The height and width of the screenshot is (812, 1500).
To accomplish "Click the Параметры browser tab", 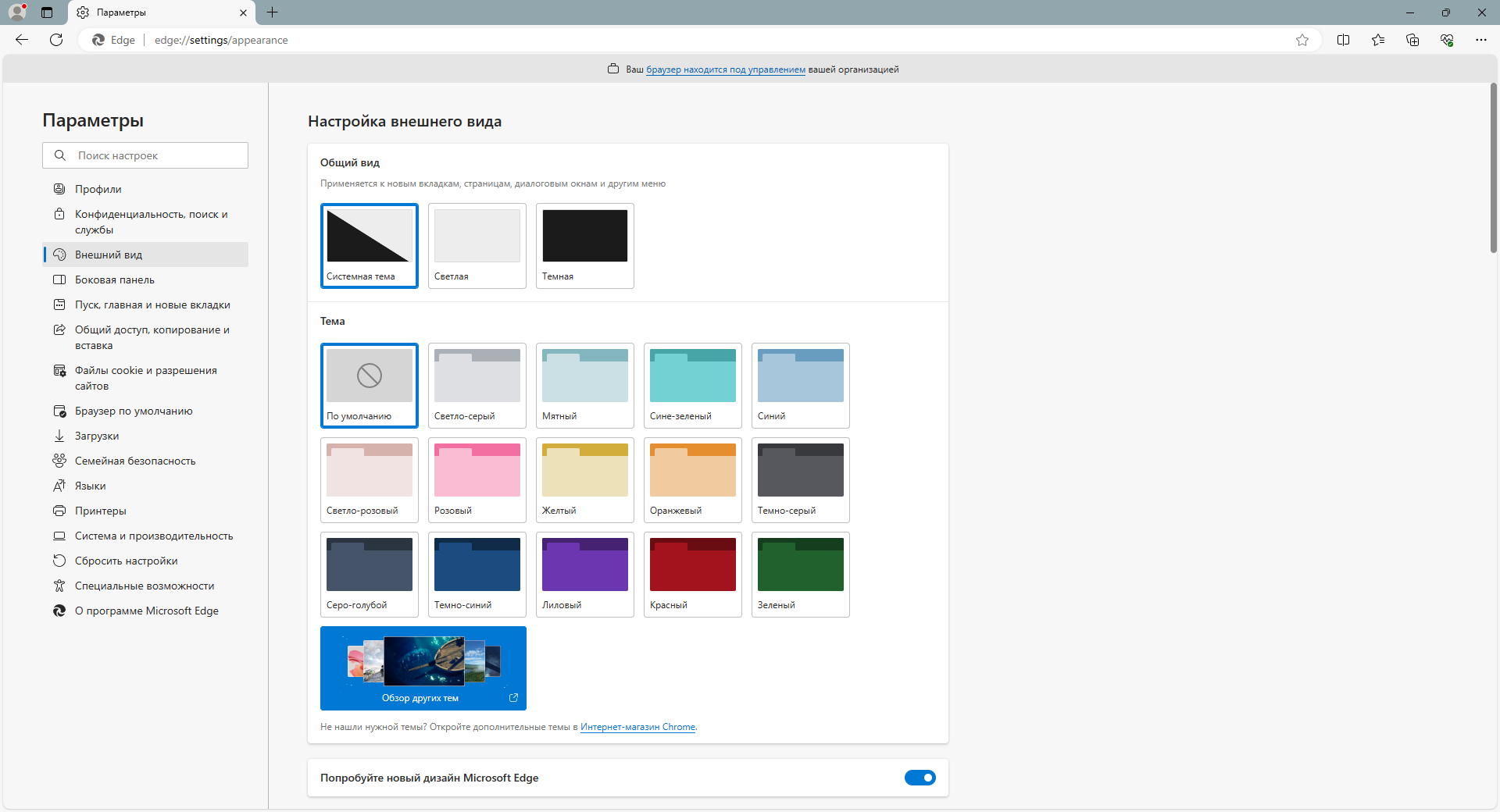I will point(162,12).
